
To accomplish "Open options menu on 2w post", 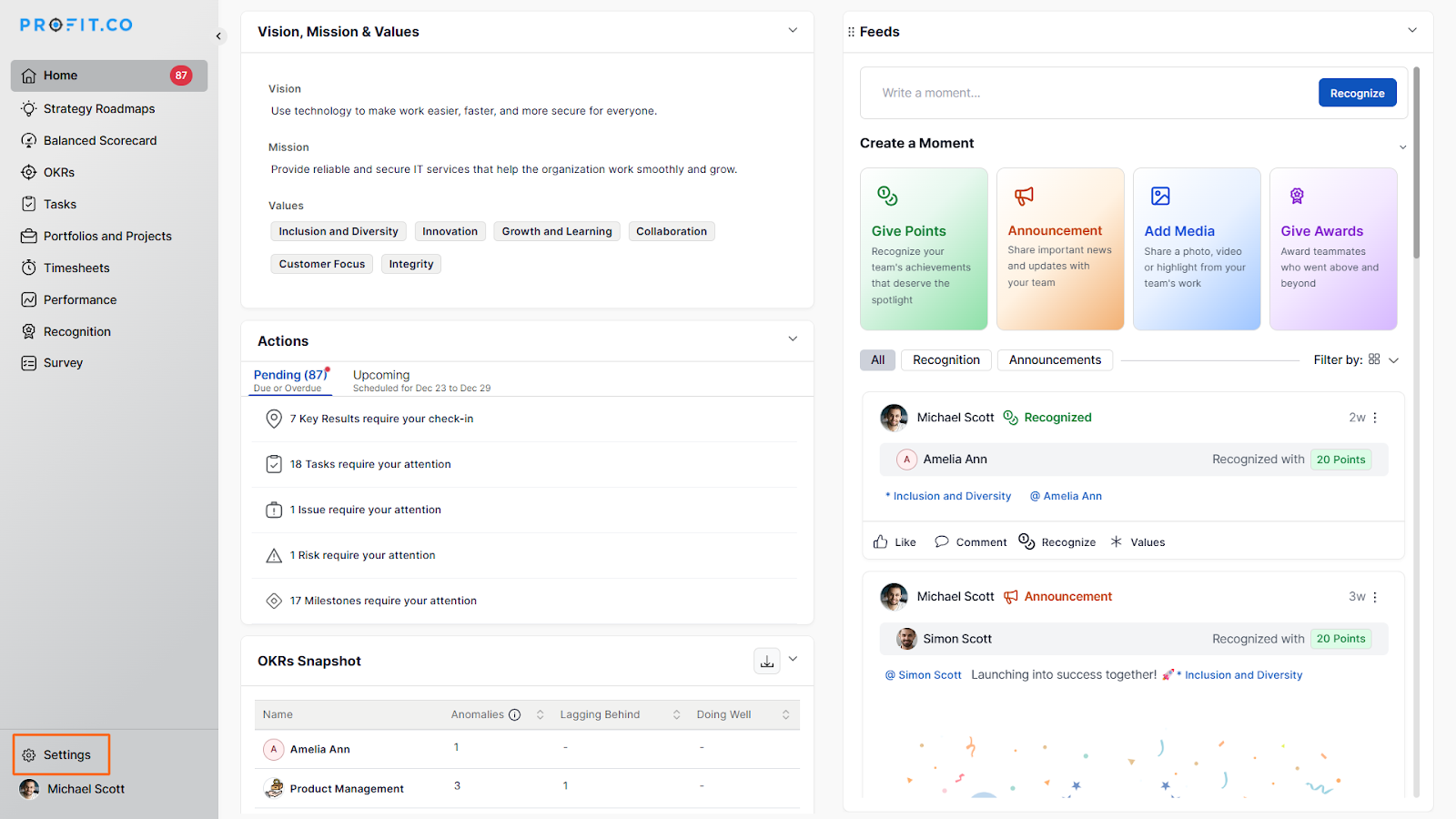I will click(1375, 418).
